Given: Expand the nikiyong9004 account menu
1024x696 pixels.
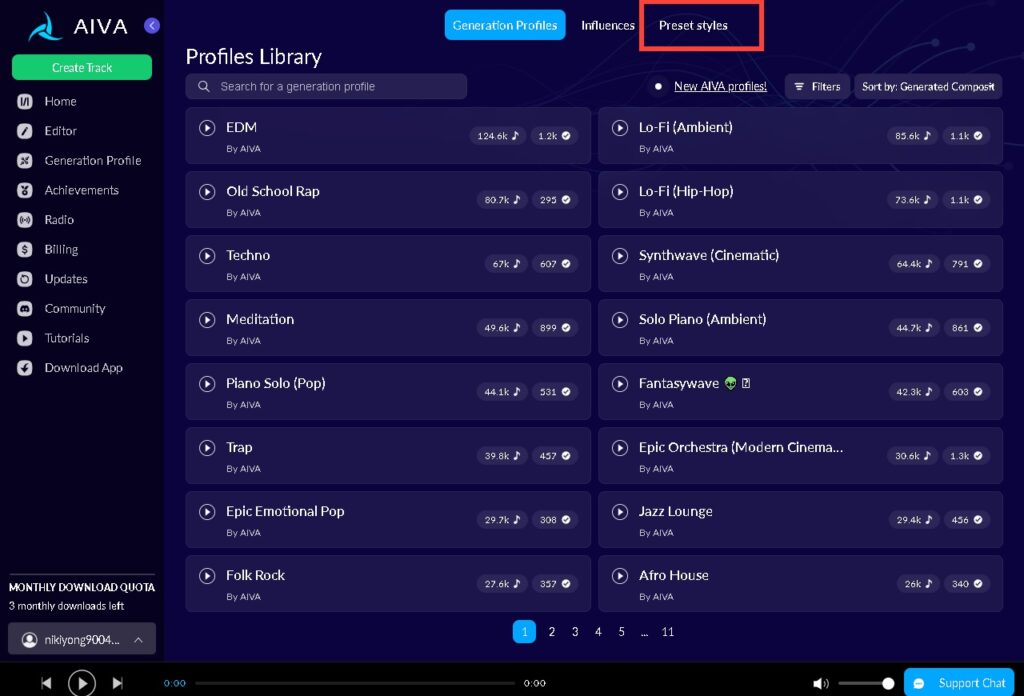Looking at the screenshot, I should pos(82,639).
